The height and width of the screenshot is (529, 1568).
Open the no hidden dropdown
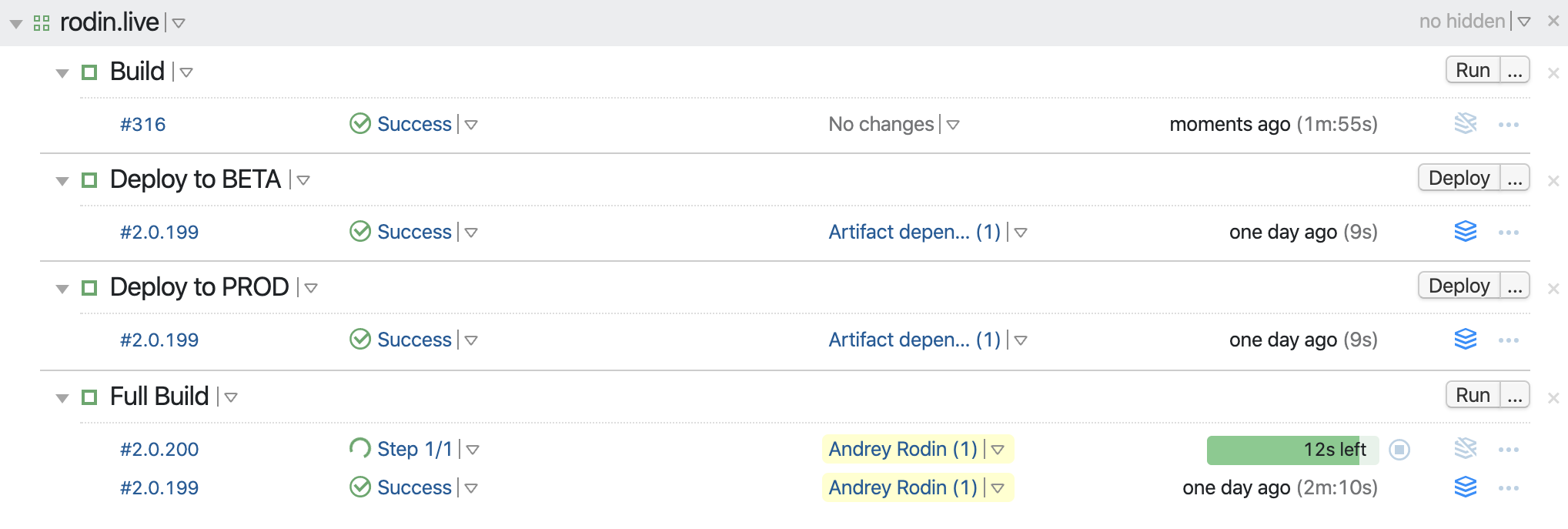(1523, 22)
